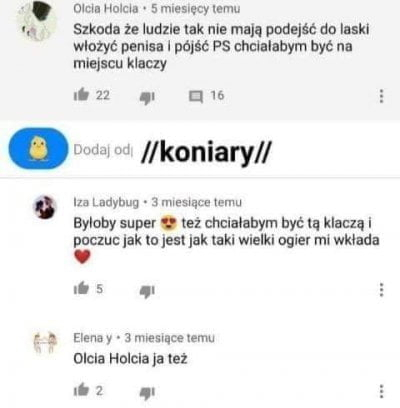Viewport: 400px width, 408px height.
Task: Click Iza Ladybug's profile avatar
Action: point(45,207)
